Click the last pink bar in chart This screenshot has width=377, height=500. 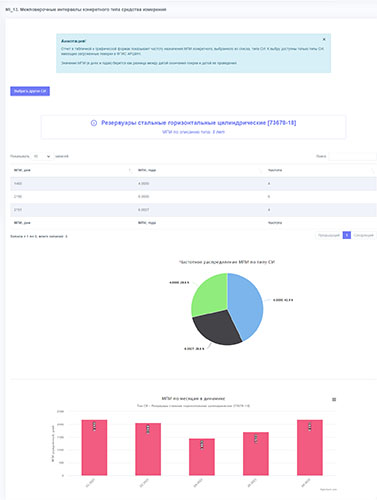pos(310,447)
